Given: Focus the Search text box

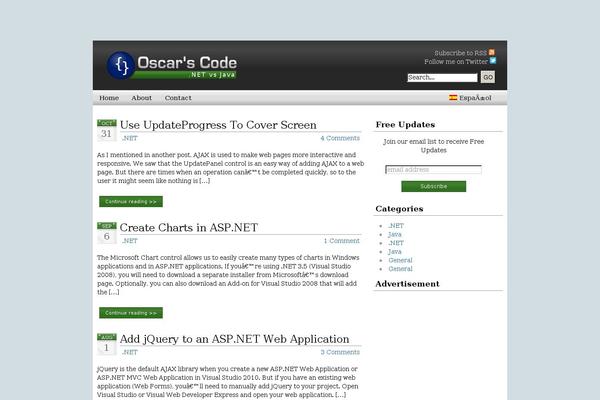Looking at the screenshot, I should pos(442,77).
